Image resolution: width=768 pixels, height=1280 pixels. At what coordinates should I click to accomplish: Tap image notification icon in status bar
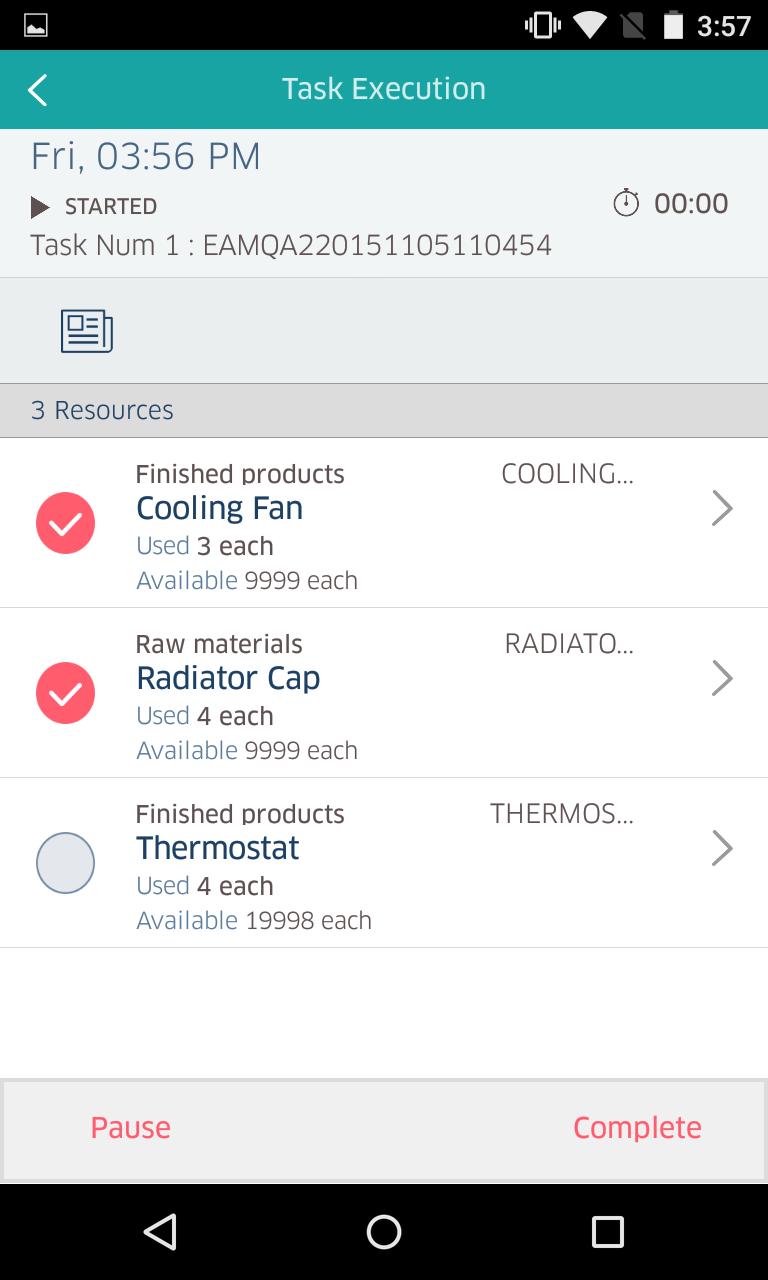coord(35,25)
